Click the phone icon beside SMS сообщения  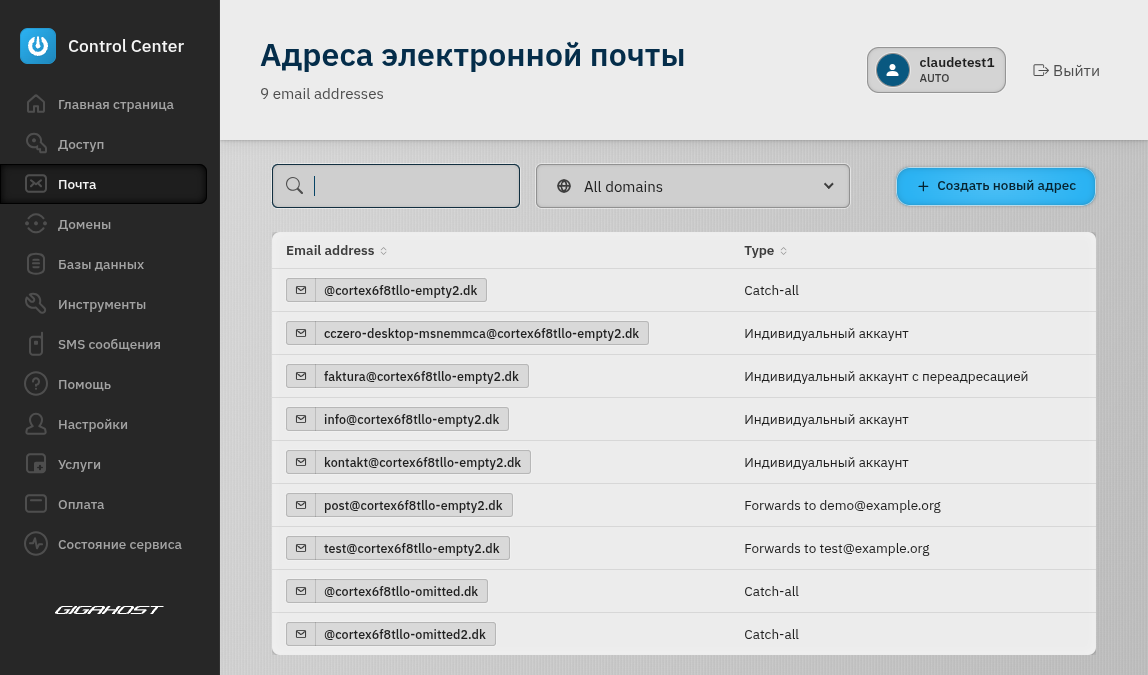pyautogui.click(x=36, y=344)
